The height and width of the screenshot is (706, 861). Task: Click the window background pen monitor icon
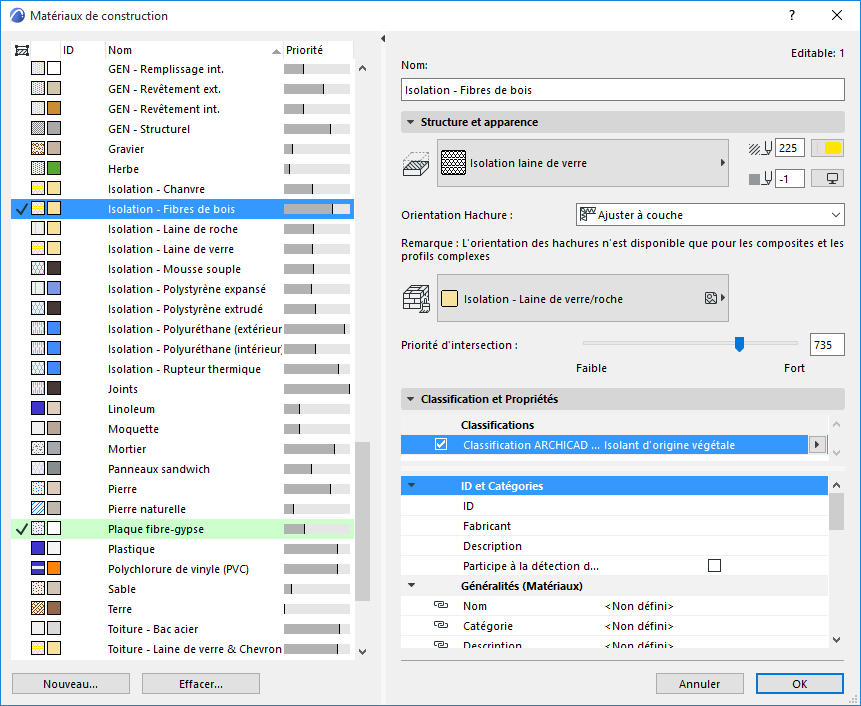point(827,178)
